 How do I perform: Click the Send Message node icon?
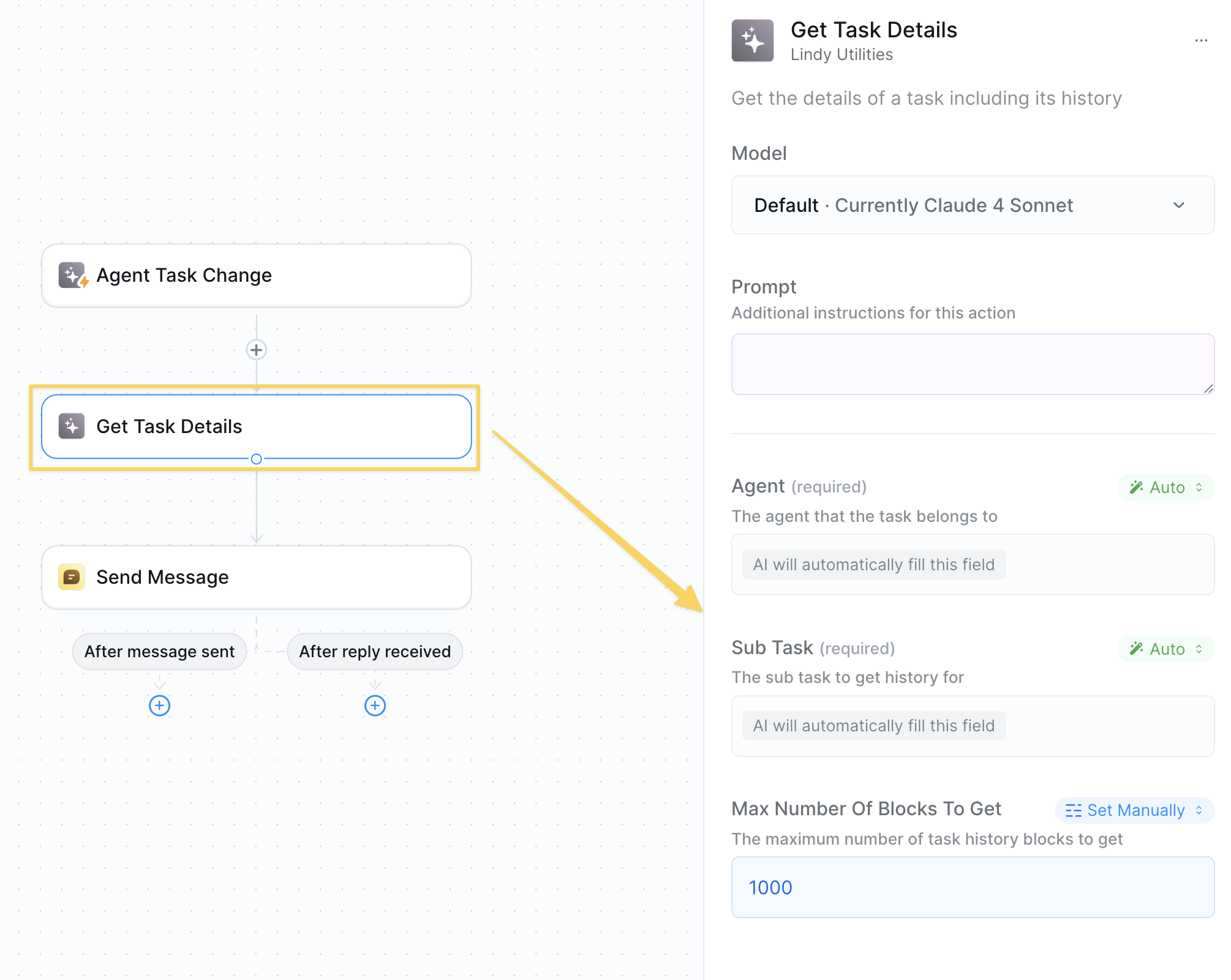click(x=72, y=577)
